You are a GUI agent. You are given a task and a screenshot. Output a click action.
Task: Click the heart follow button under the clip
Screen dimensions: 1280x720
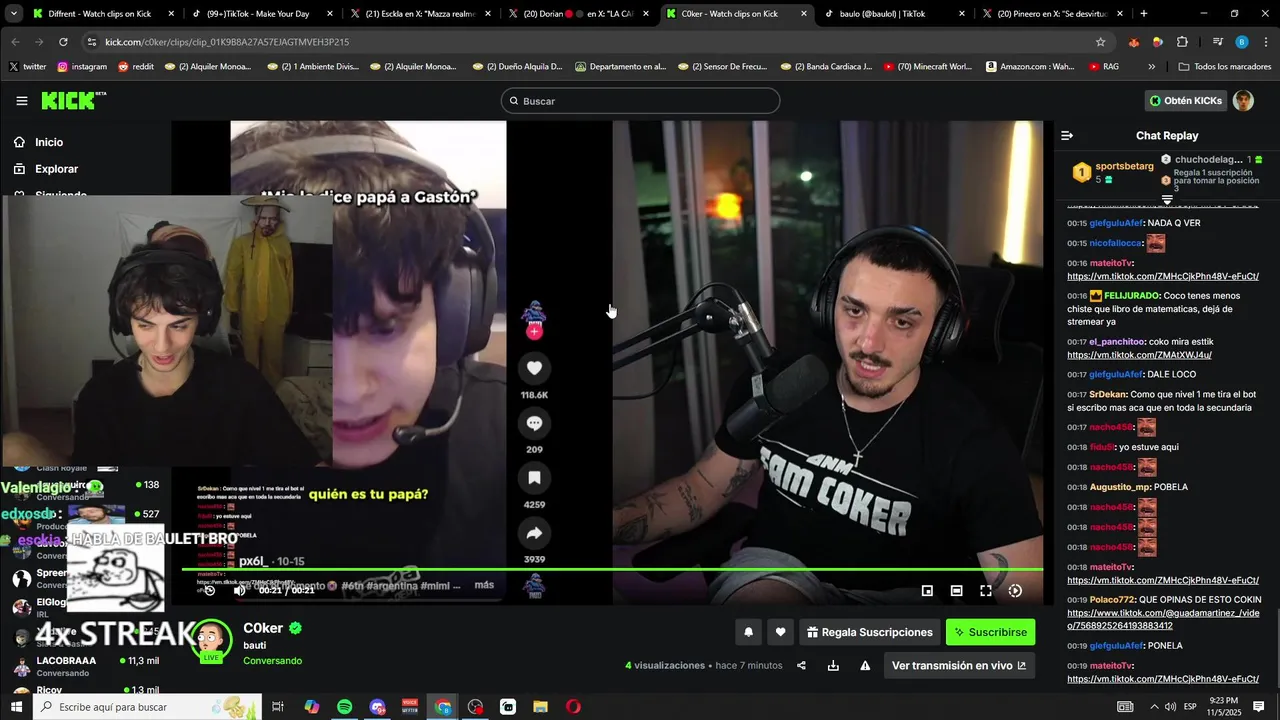(780, 632)
